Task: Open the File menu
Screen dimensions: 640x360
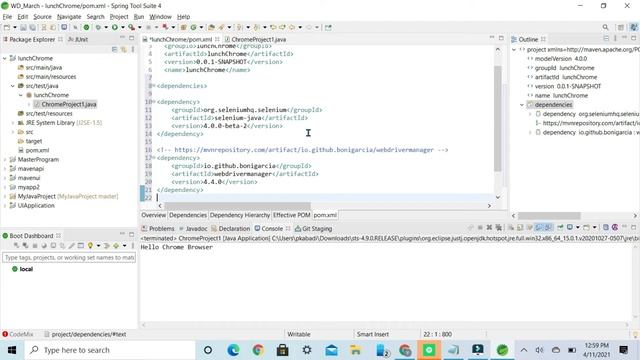Action: point(7,17)
